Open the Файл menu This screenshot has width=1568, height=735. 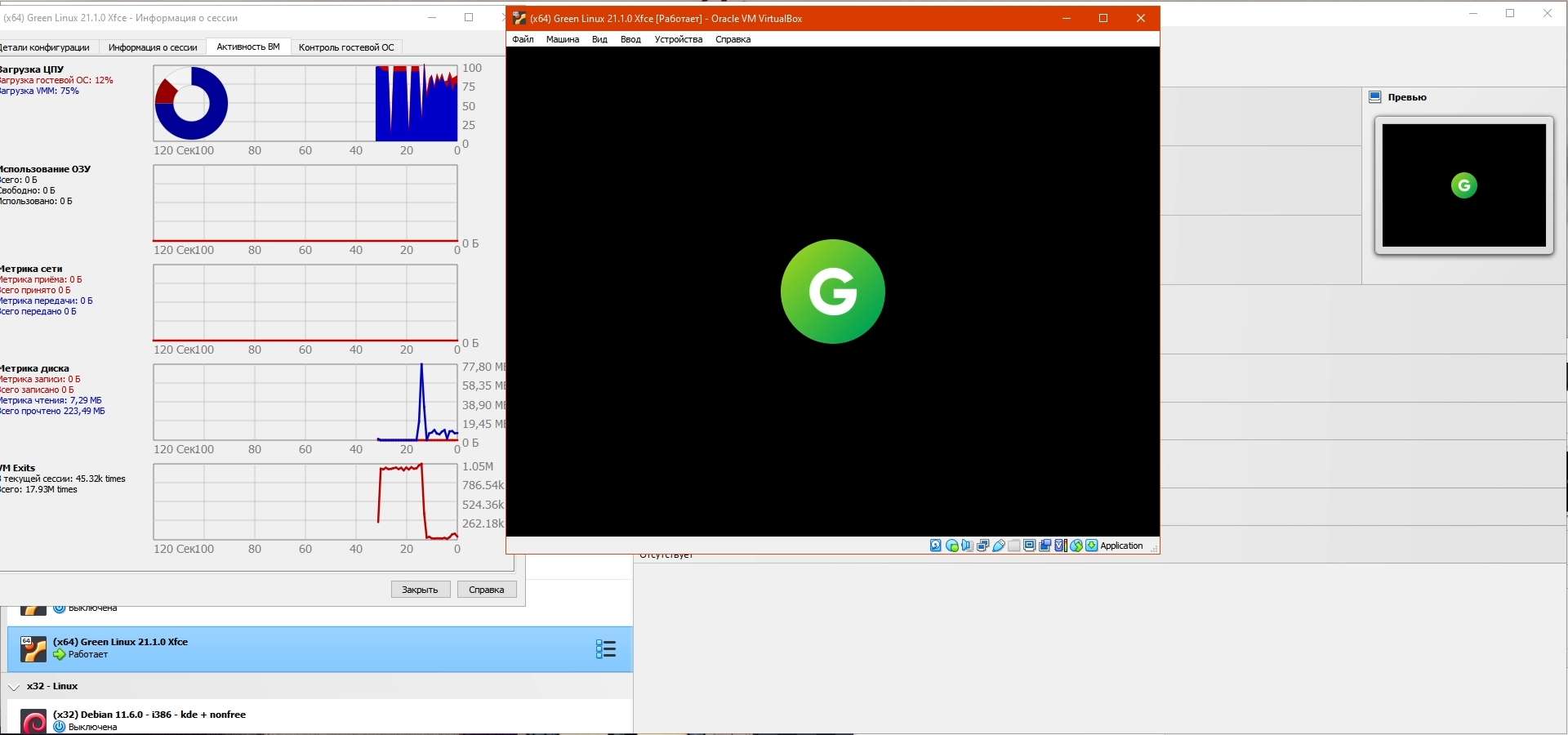pyautogui.click(x=523, y=39)
